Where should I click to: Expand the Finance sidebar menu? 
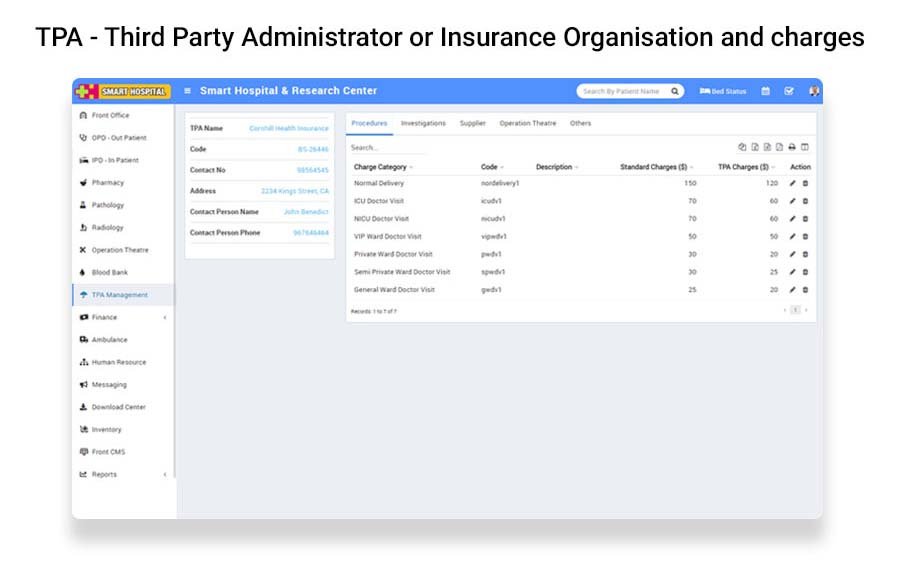(x=122, y=317)
